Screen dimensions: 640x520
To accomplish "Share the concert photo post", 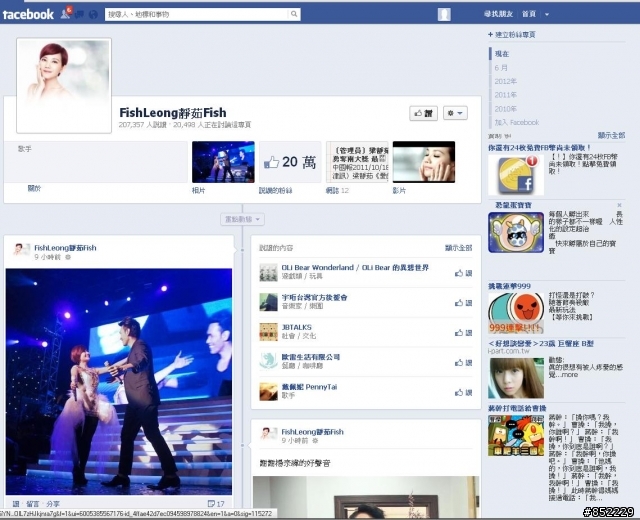I will pyautogui.click(x=53, y=504).
